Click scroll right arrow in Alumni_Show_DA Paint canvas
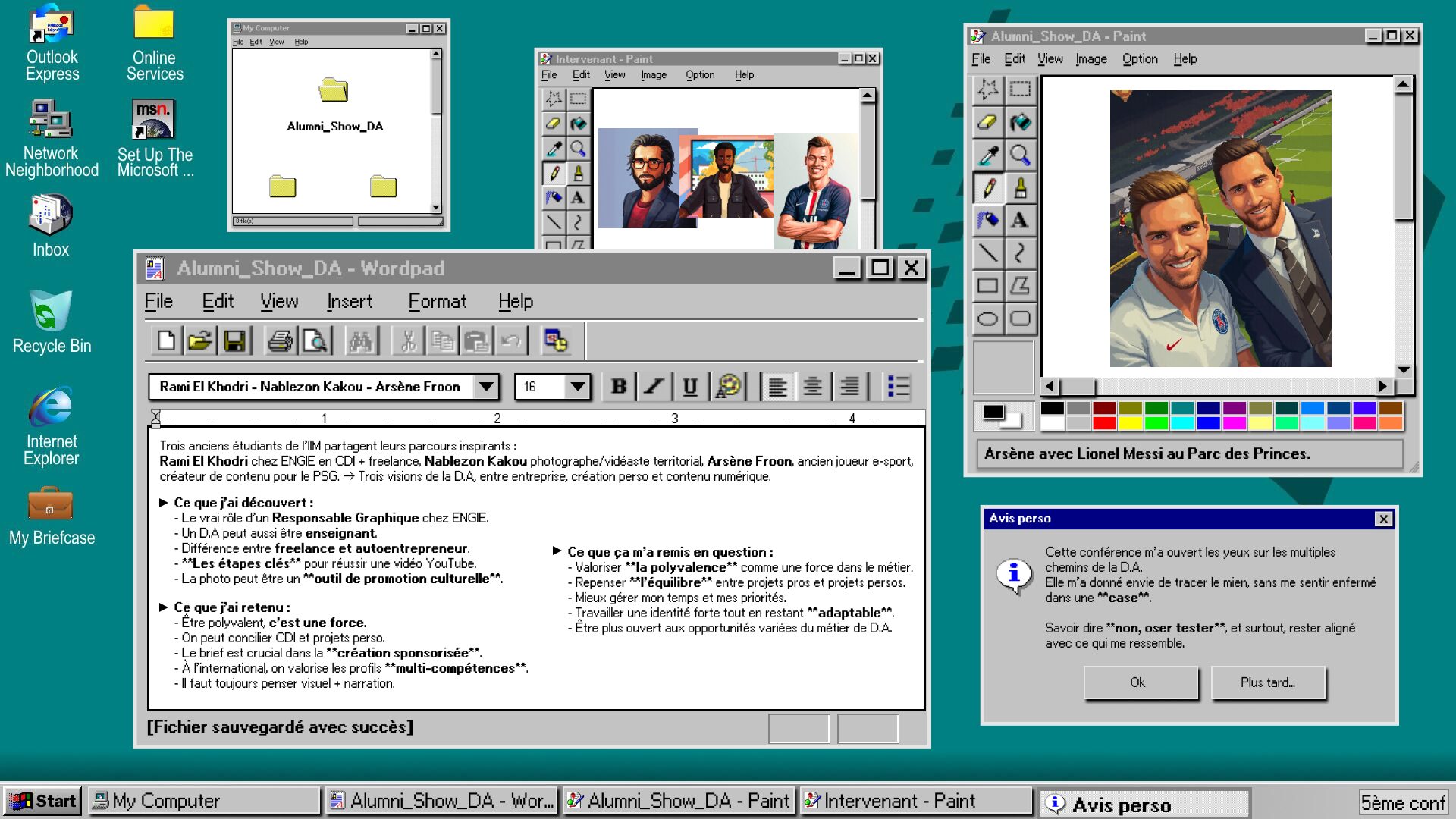Image resolution: width=1456 pixels, height=819 pixels. [1383, 386]
